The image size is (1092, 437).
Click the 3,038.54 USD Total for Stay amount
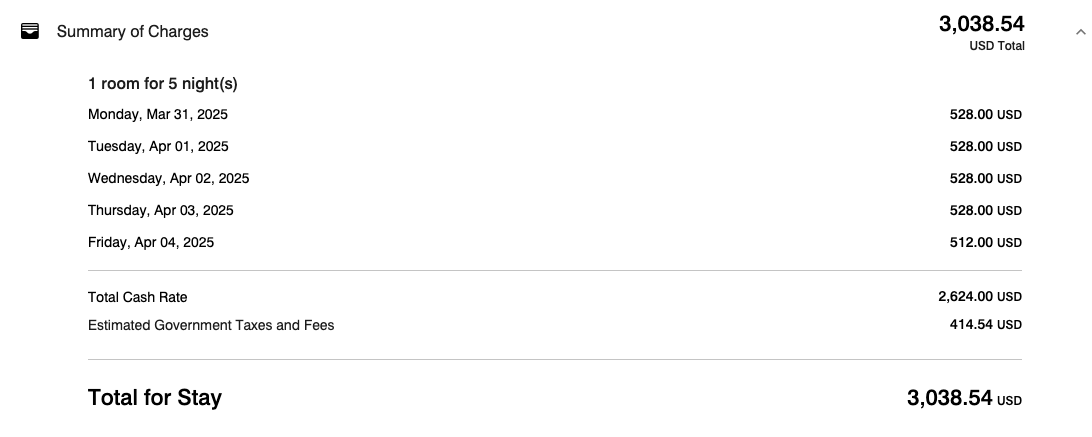point(964,399)
